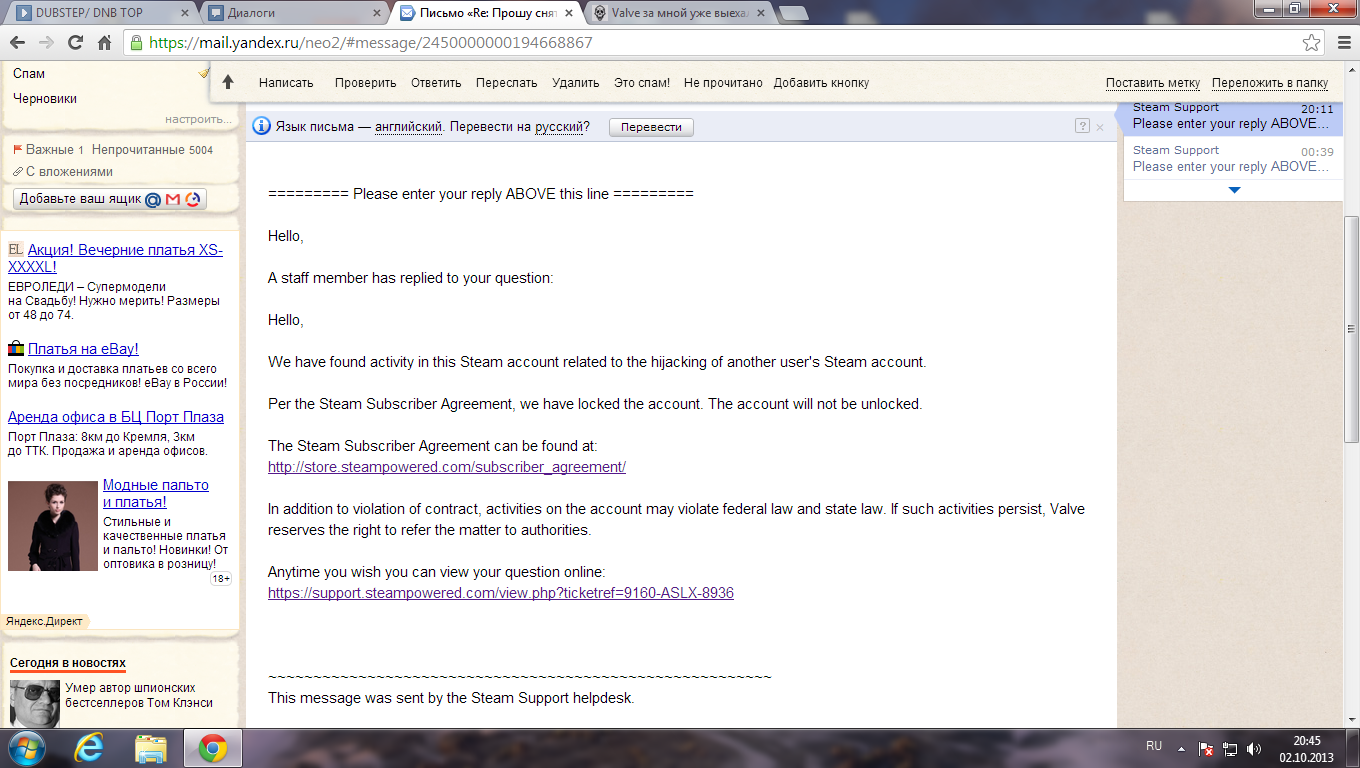Viewport: 1360px width, 768px height.
Task: Open Chrome menu hamburger icon
Action: coord(1343,43)
